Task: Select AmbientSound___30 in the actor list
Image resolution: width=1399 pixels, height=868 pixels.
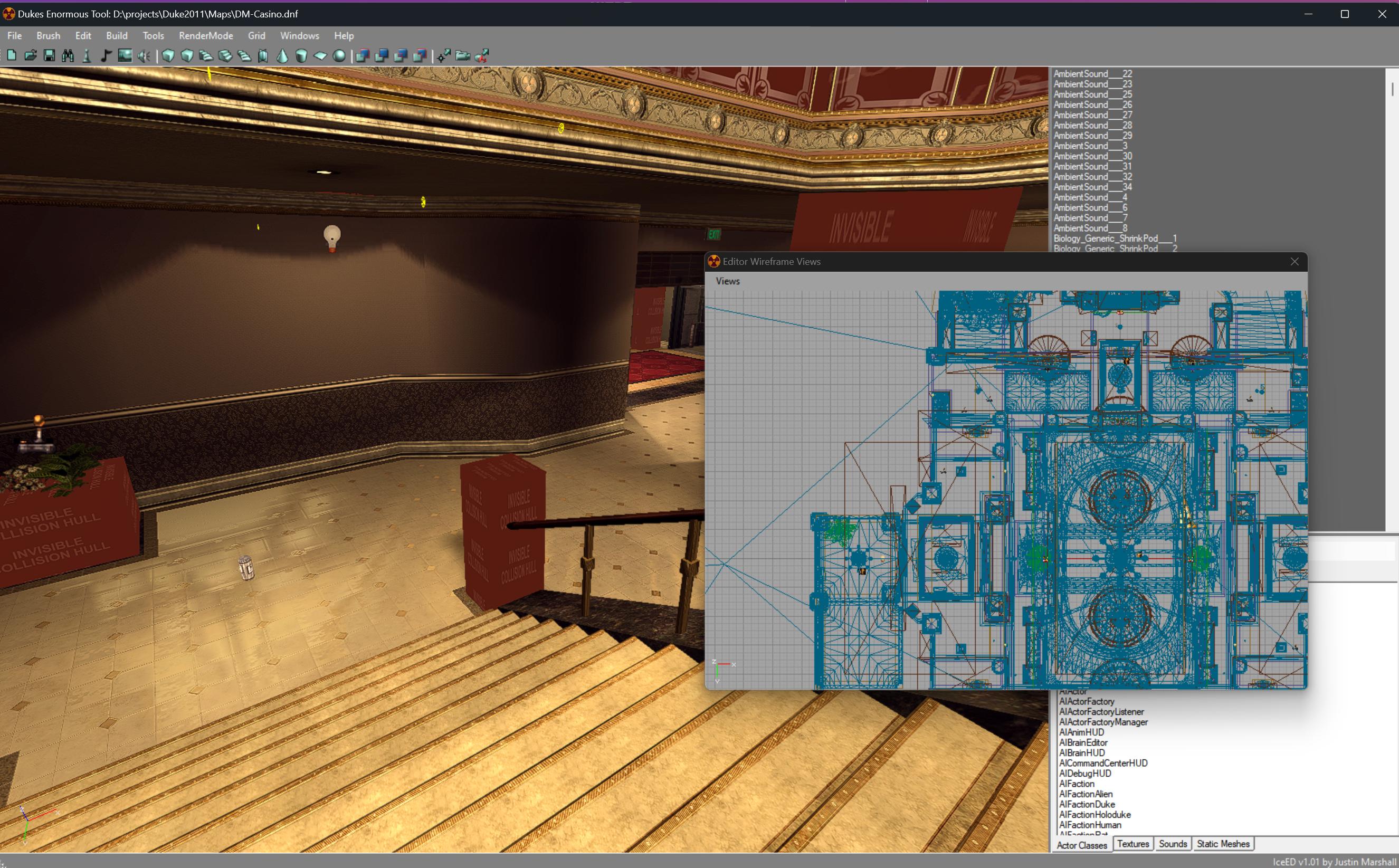Action: [x=1092, y=156]
